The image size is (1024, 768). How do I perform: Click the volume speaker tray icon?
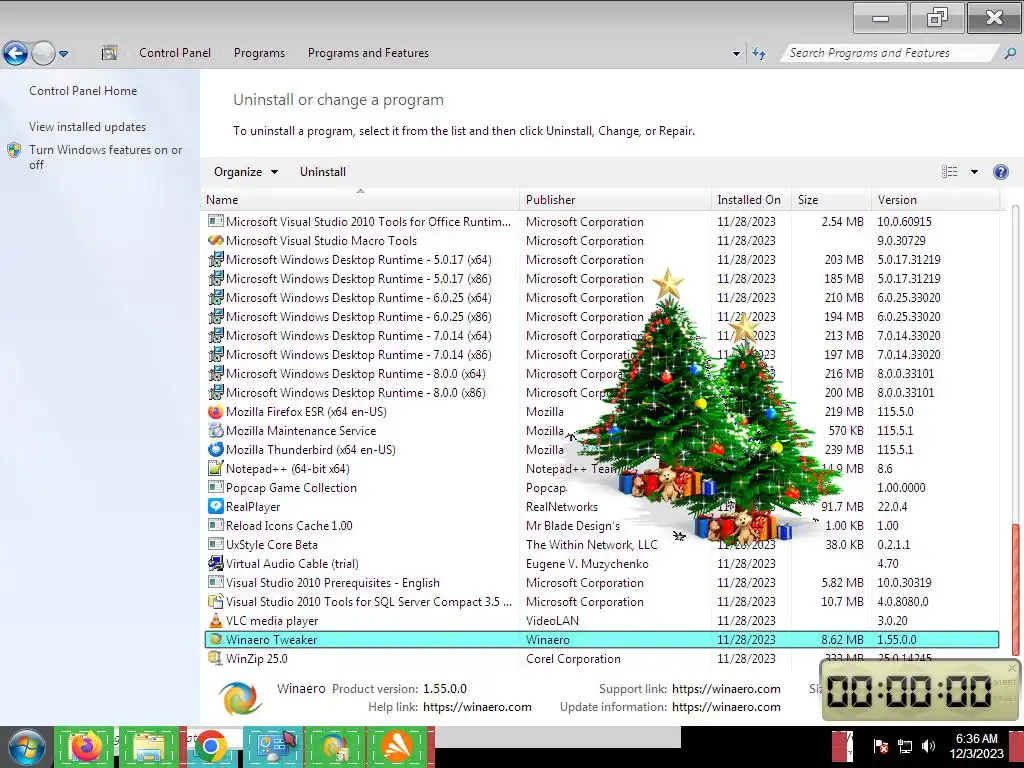(x=928, y=745)
